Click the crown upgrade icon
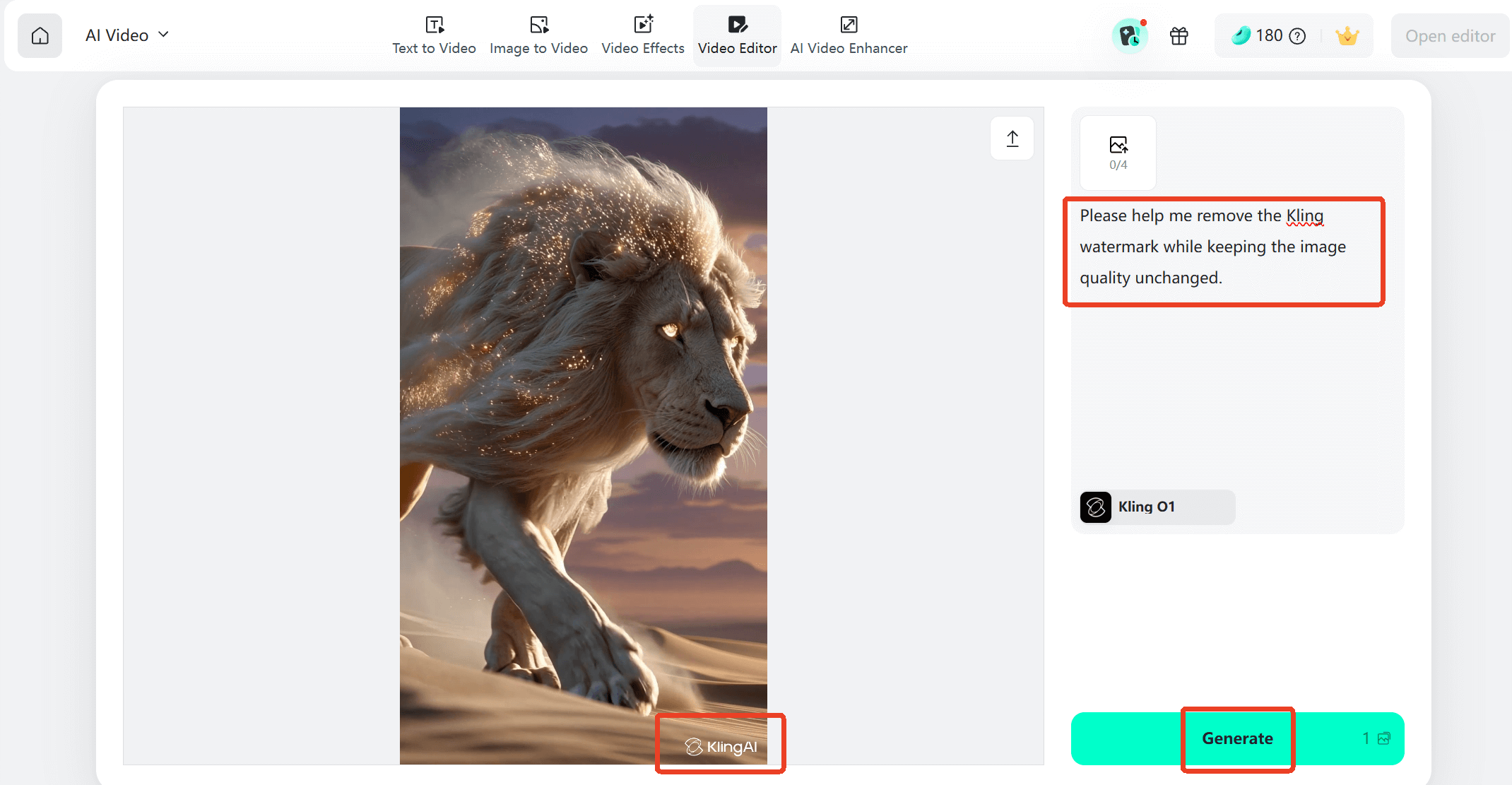Image resolution: width=1512 pixels, height=785 pixels. coord(1347,35)
